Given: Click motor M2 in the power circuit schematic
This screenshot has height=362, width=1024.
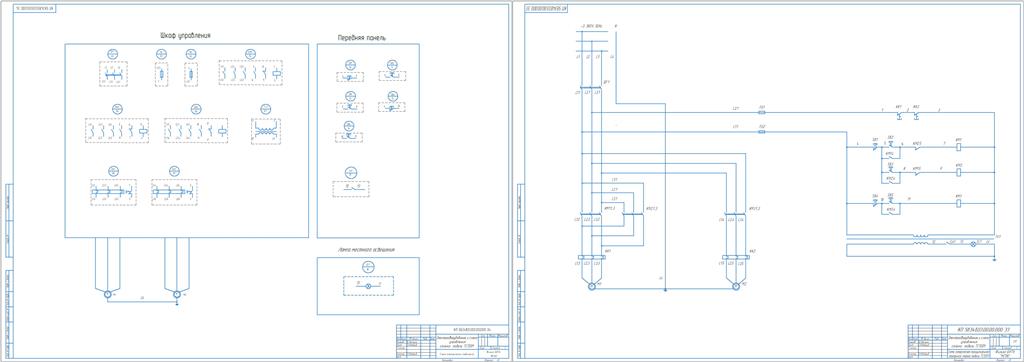Looking at the screenshot, I should pos(734,286).
